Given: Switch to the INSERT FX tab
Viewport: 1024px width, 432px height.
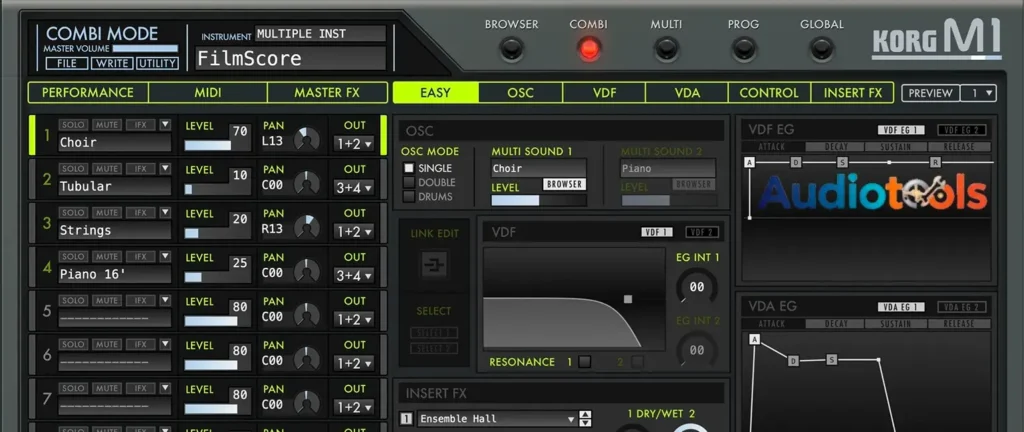Looking at the screenshot, I should (852, 93).
